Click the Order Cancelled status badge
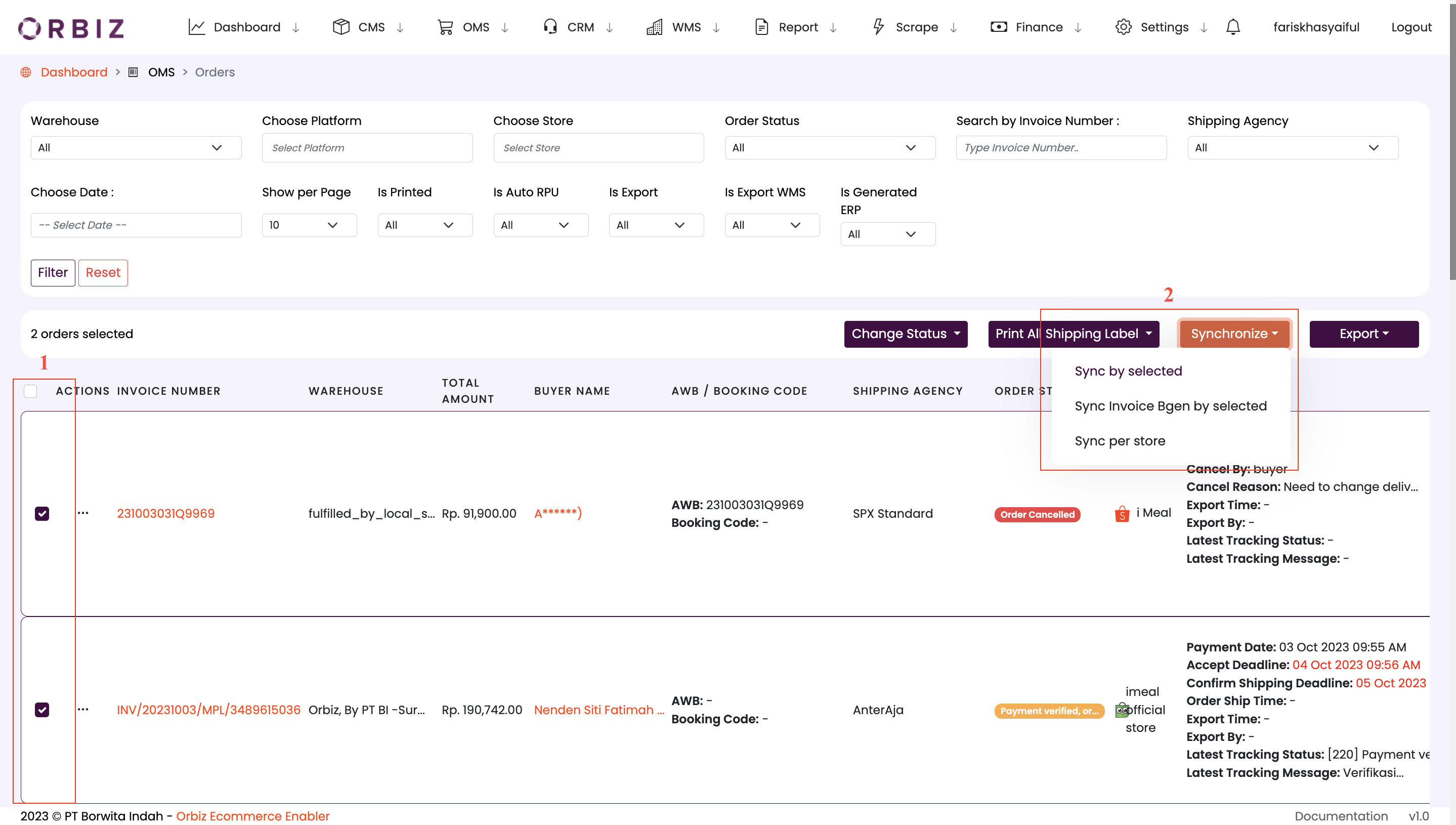 point(1037,515)
